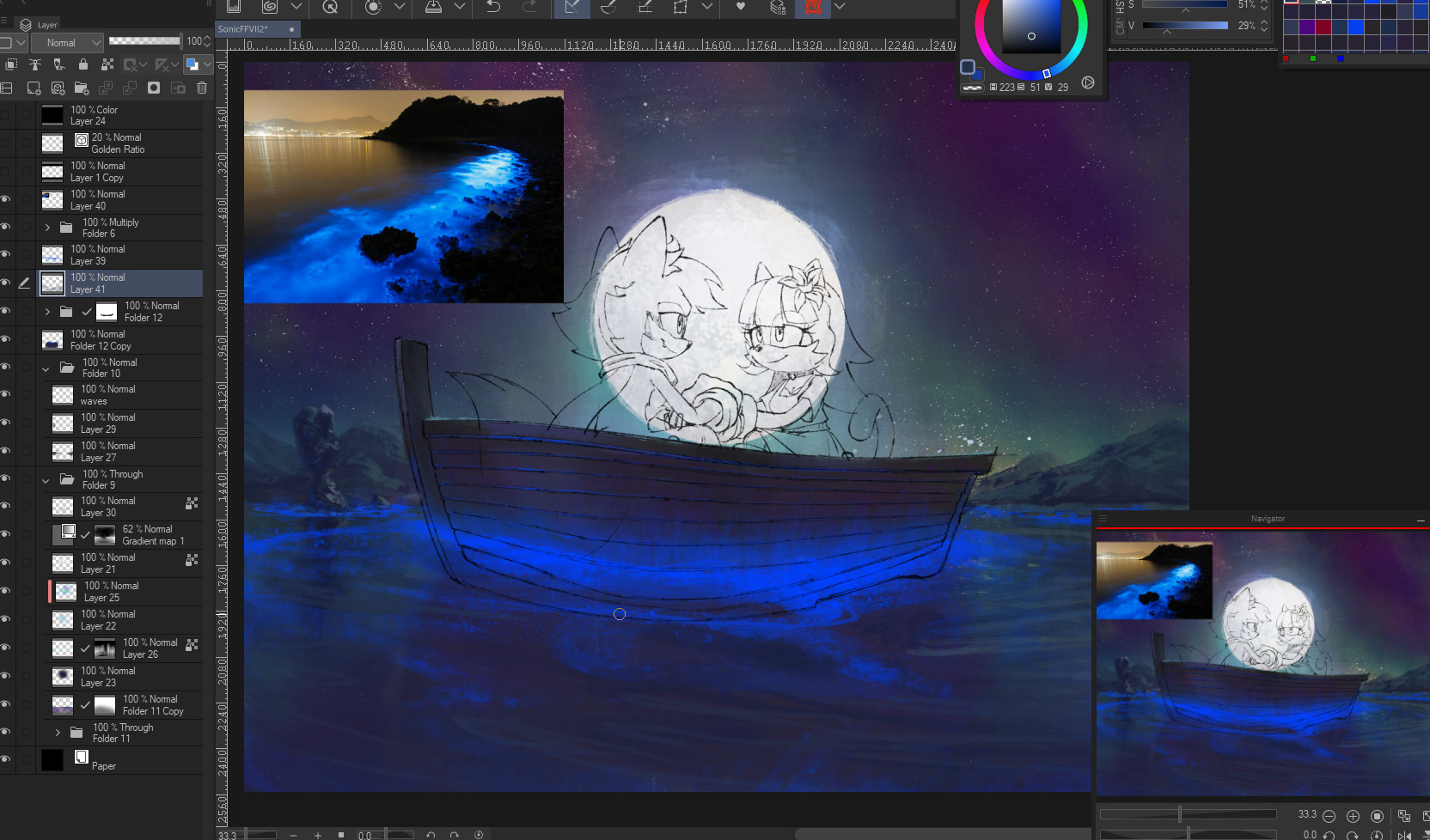1430x840 pixels.
Task: Select the Golden Ratio layer
Action: (x=120, y=143)
